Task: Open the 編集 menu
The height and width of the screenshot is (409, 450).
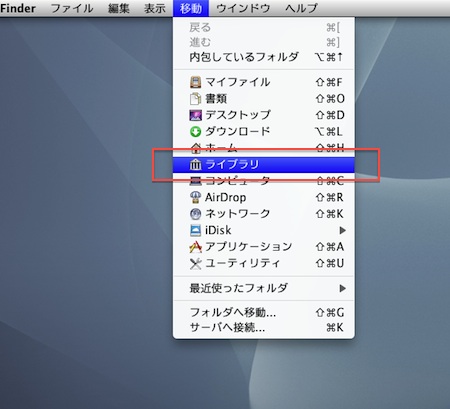Action: (x=119, y=8)
